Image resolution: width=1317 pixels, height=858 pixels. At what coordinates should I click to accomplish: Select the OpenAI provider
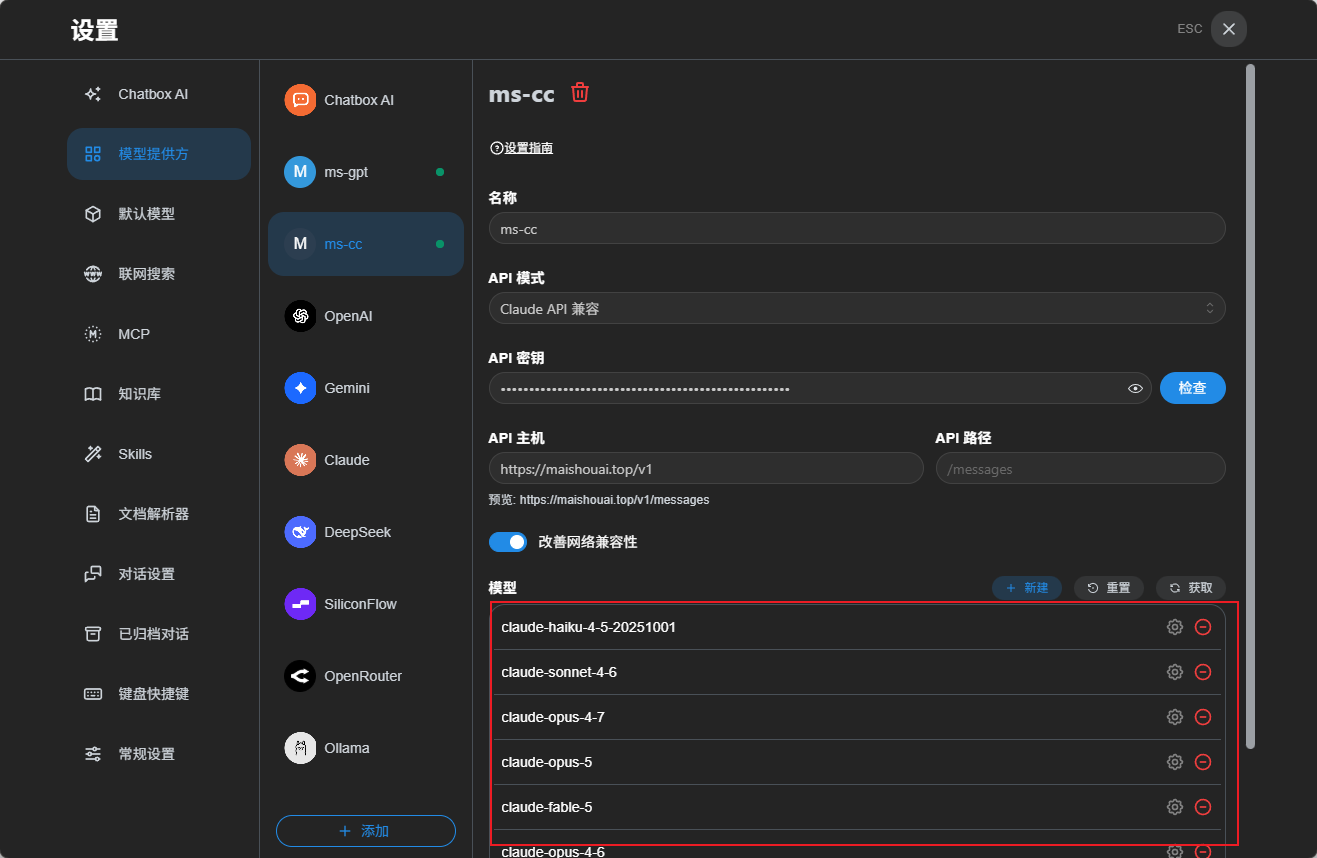pyautogui.click(x=366, y=316)
